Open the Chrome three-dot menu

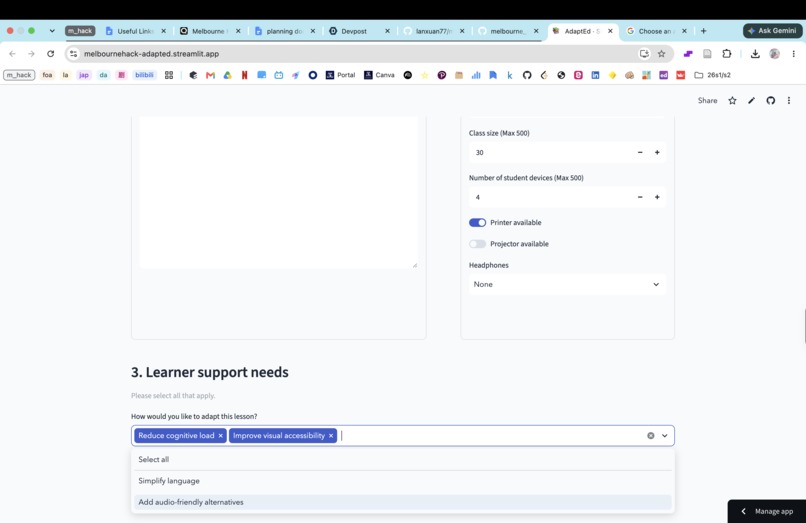[794, 53]
